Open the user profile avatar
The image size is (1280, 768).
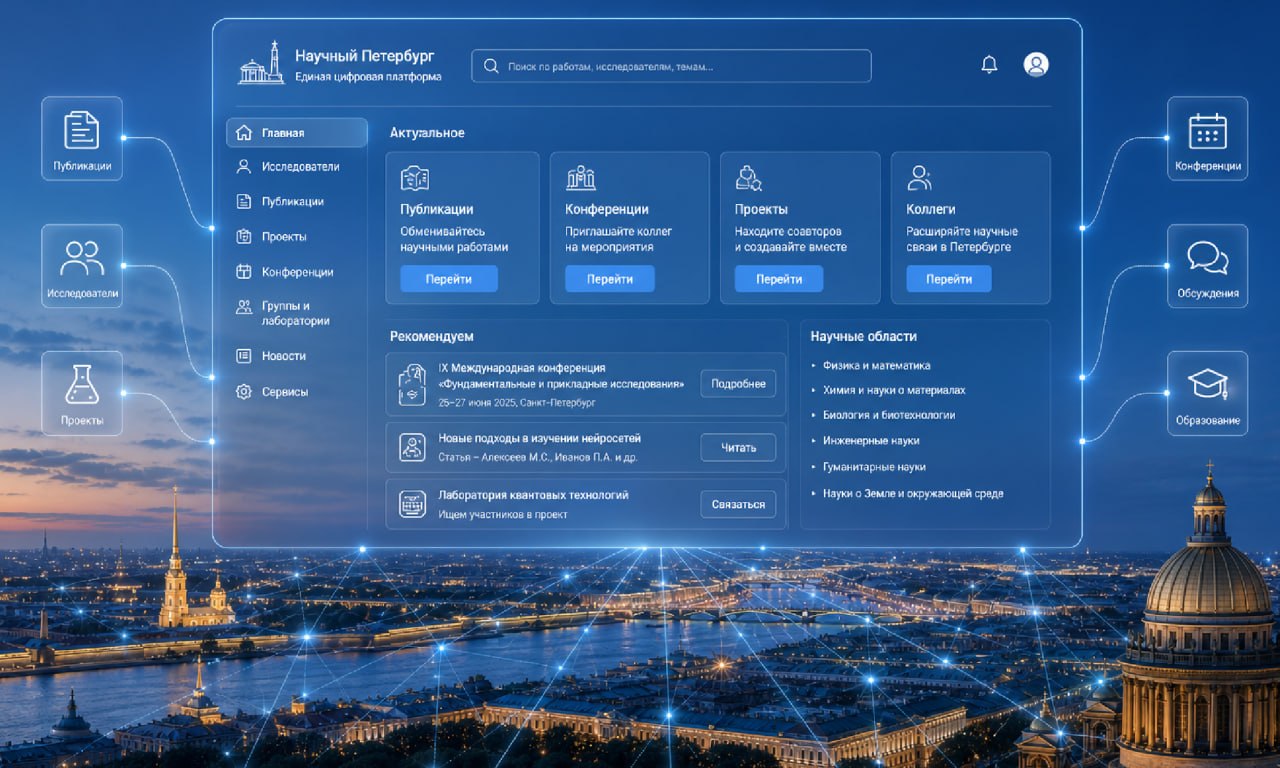coord(1036,65)
